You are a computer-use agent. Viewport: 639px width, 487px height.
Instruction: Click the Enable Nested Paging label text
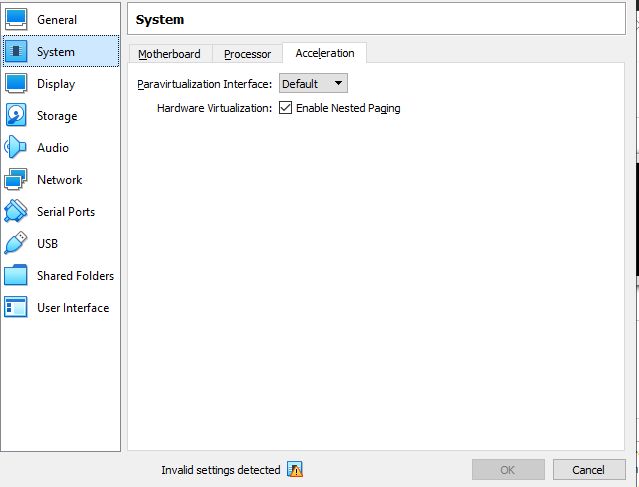[x=348, y=108]
